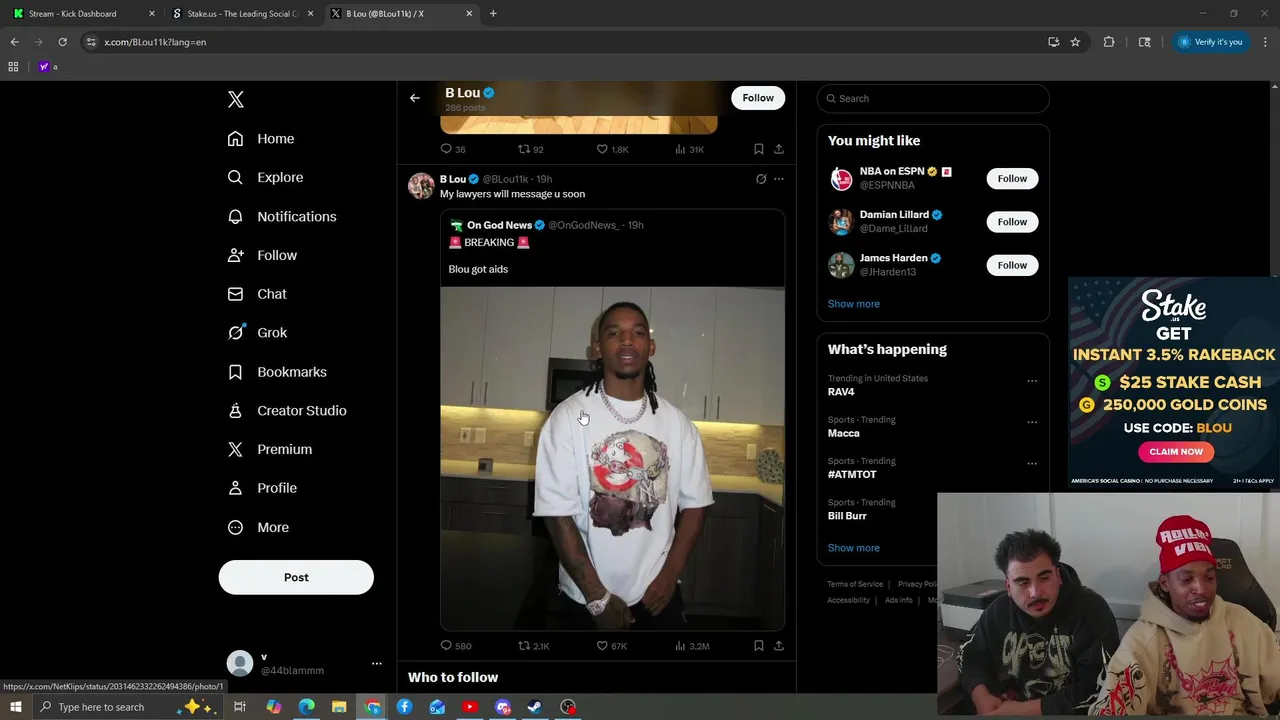Bookmark the tweet with 3.2M views
The height and width of the screenshot is (720, 1280).
click(x=758, y=646)
